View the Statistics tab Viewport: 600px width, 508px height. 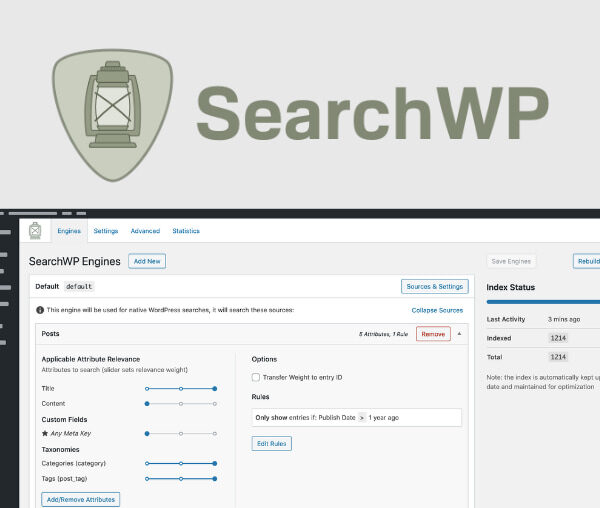pyautogui.click(x=186, y=231)
